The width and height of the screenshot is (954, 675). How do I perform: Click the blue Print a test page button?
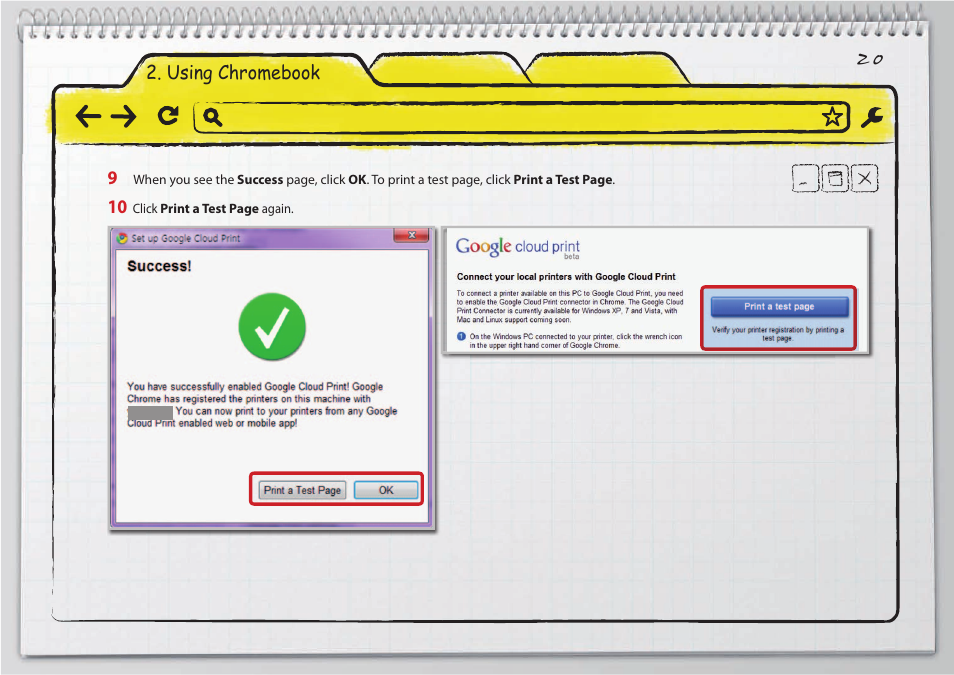pyautogui.click(x=779, y=307)
